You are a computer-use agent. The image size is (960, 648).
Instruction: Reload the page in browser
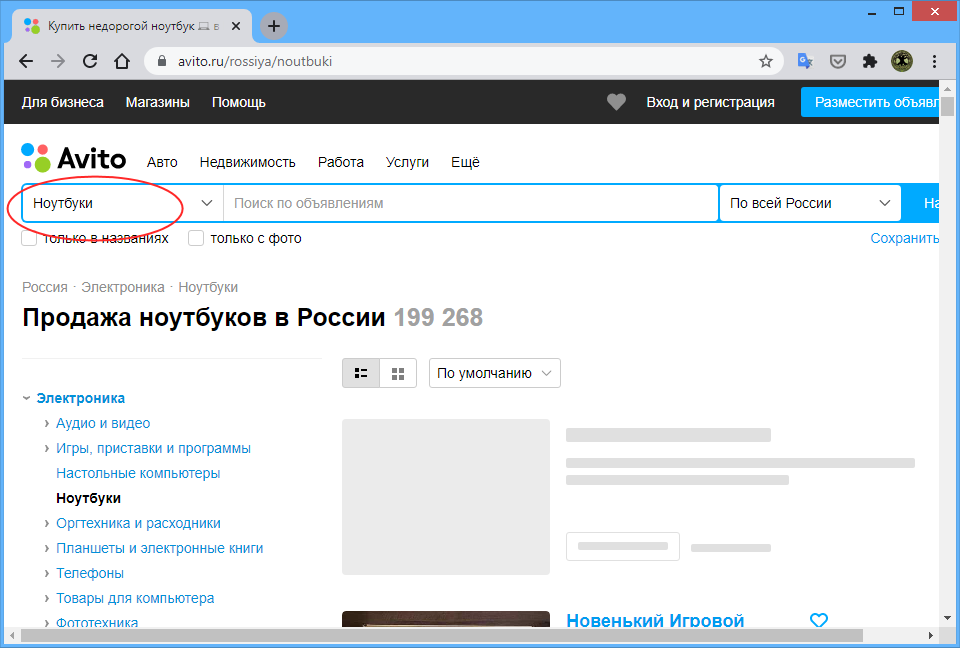(x=90, y=61)
